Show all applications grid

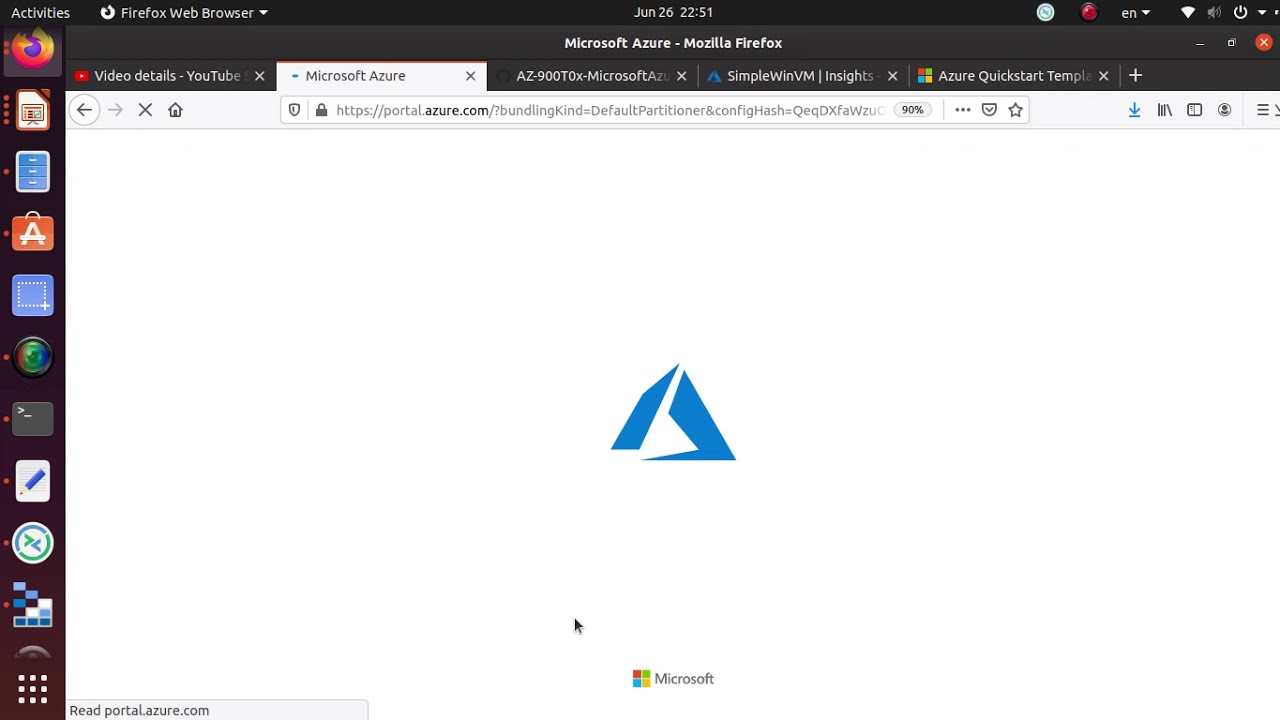pos(33,689)
